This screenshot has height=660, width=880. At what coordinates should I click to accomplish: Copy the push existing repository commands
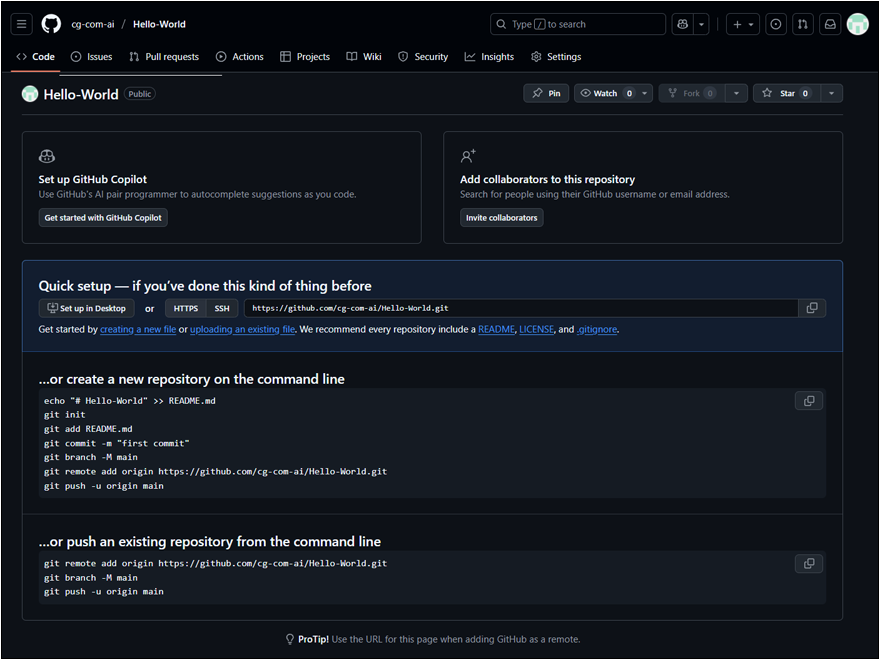(x=809, y=564)
